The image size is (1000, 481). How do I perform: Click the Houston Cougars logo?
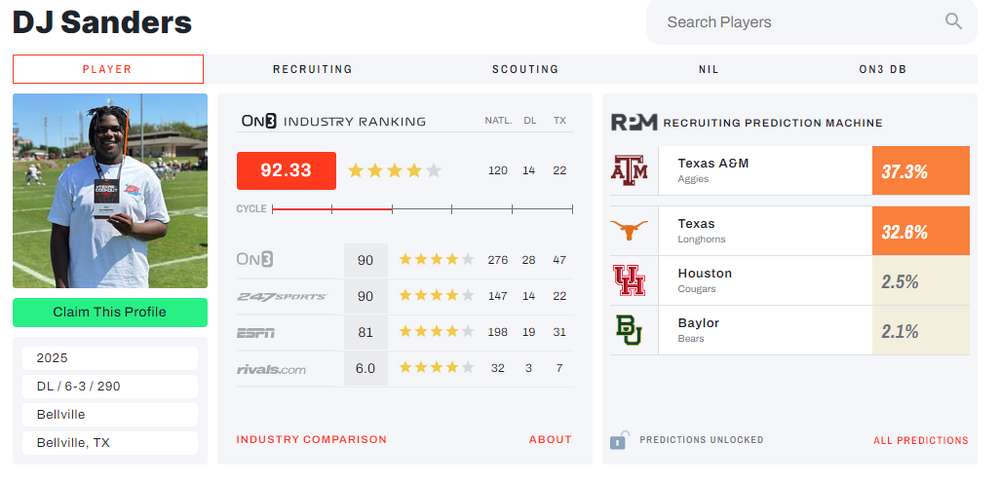(629, 281)
